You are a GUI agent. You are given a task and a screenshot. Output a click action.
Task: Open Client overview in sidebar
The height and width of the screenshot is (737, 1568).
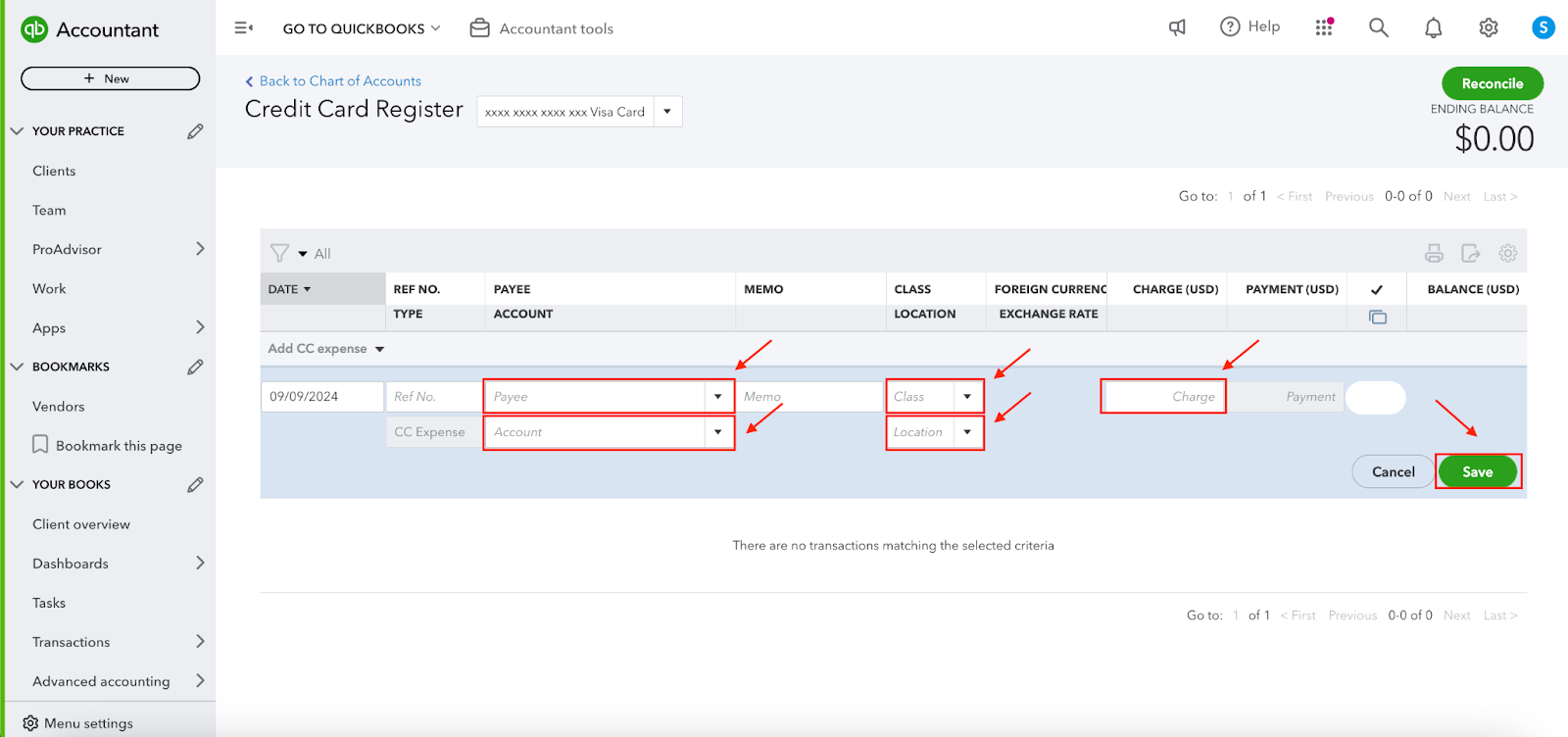click(81, 524)
